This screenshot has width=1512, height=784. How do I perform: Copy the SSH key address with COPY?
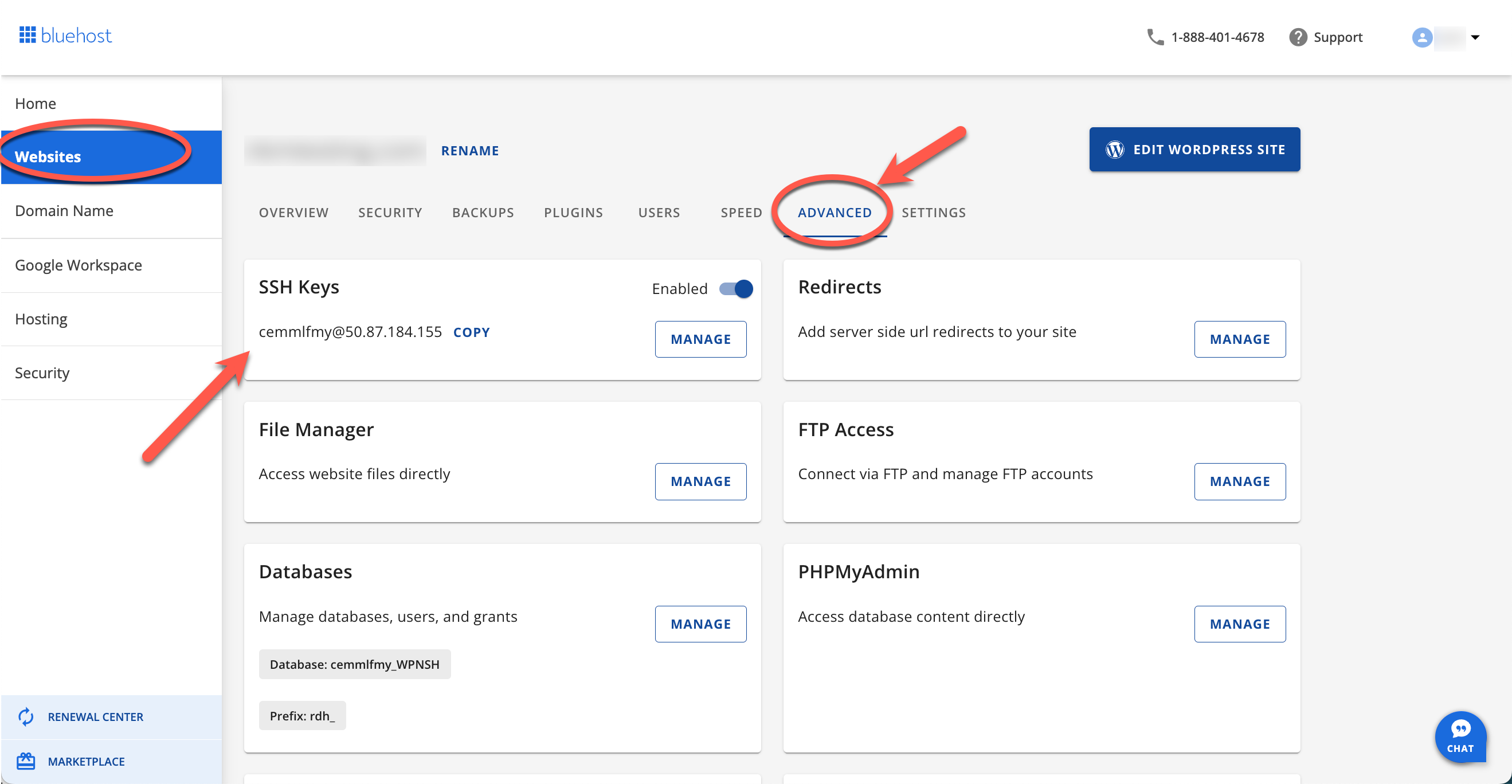(x=471, y=332)
